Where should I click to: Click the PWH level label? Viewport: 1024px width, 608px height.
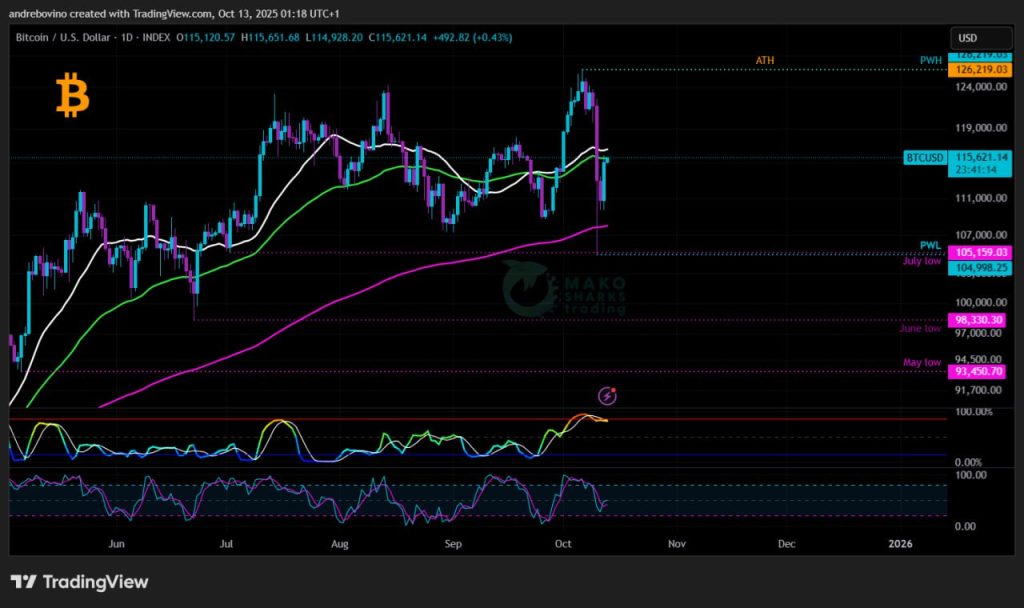pyautogui.click(x=931, y=60)
